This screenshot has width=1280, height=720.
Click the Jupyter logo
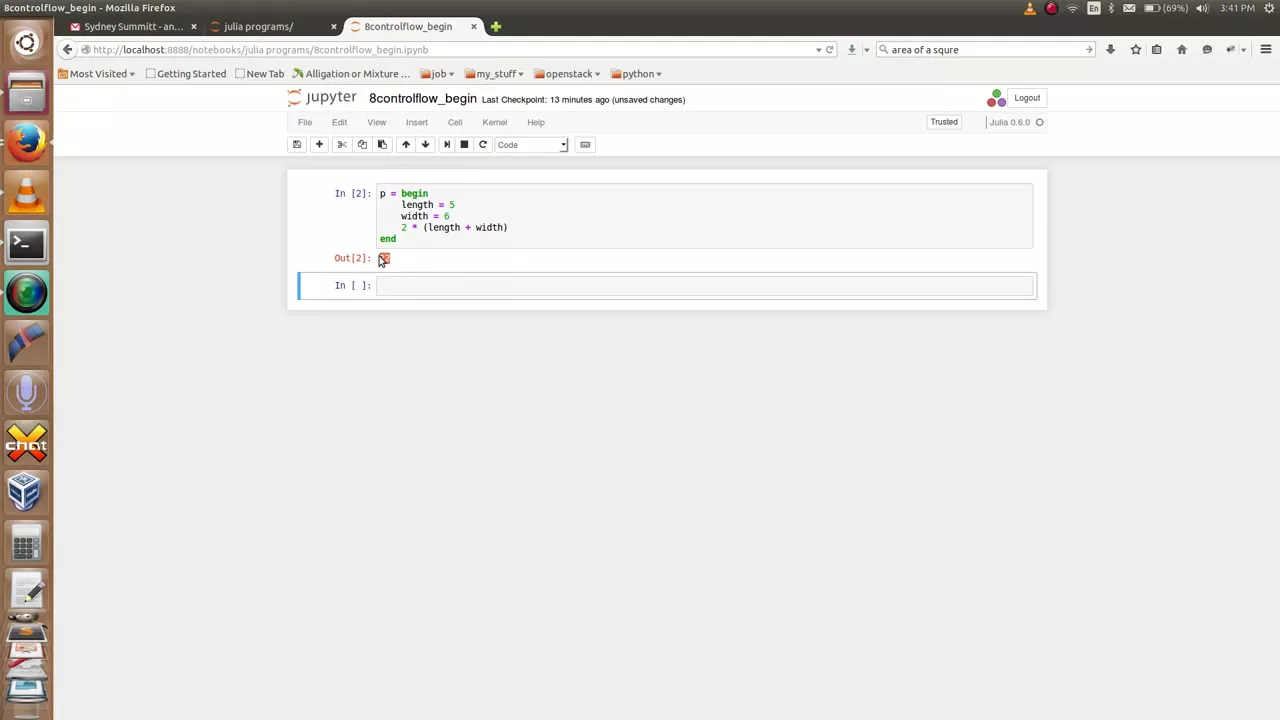[322, 98]
